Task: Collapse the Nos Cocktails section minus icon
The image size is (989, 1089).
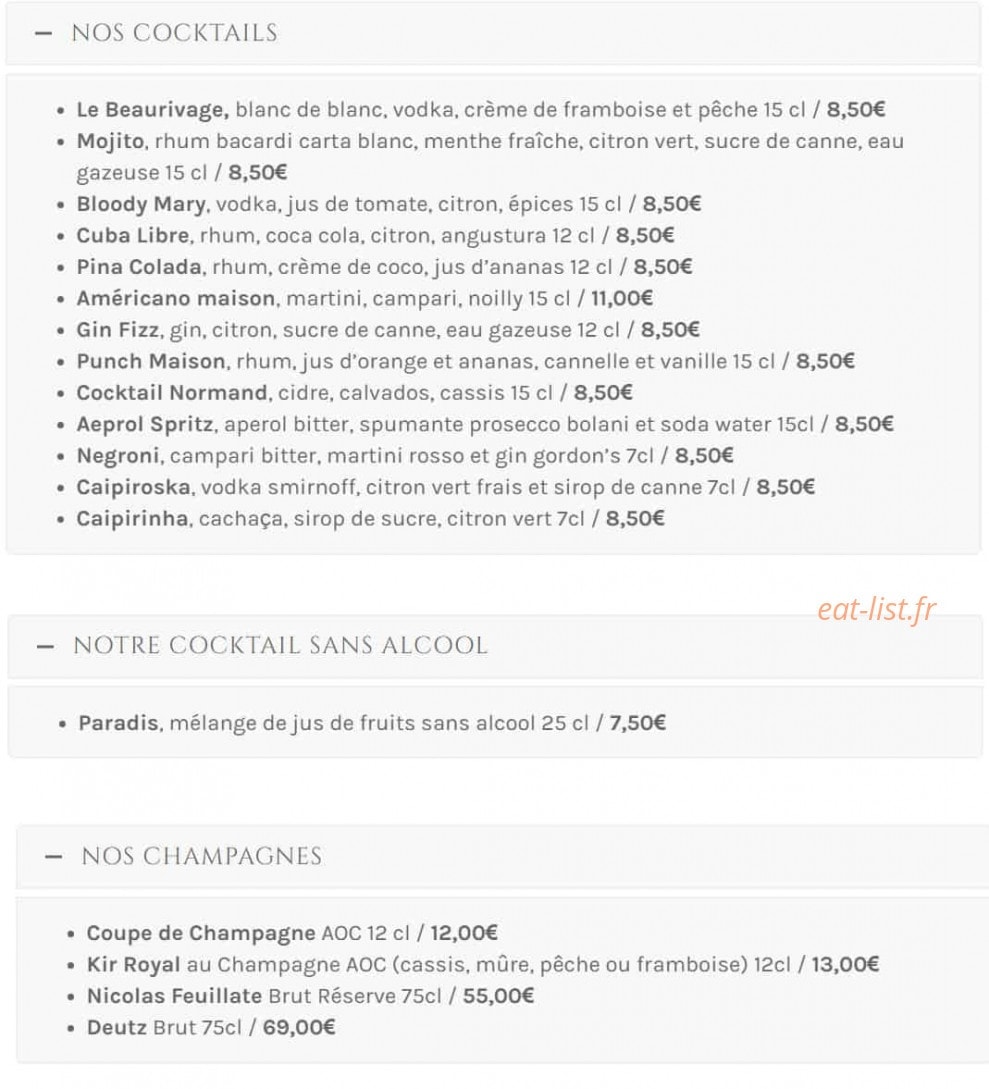Action: 43,33
